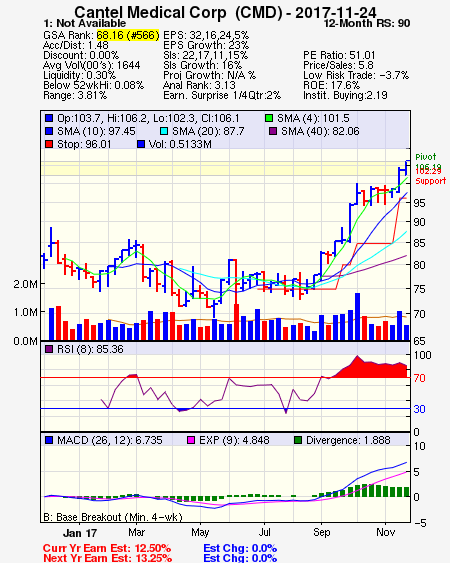This screenshot has width=450, height=563.
Task: Click Low Risk Trade: -3.7% text
Action: [356, 75]
